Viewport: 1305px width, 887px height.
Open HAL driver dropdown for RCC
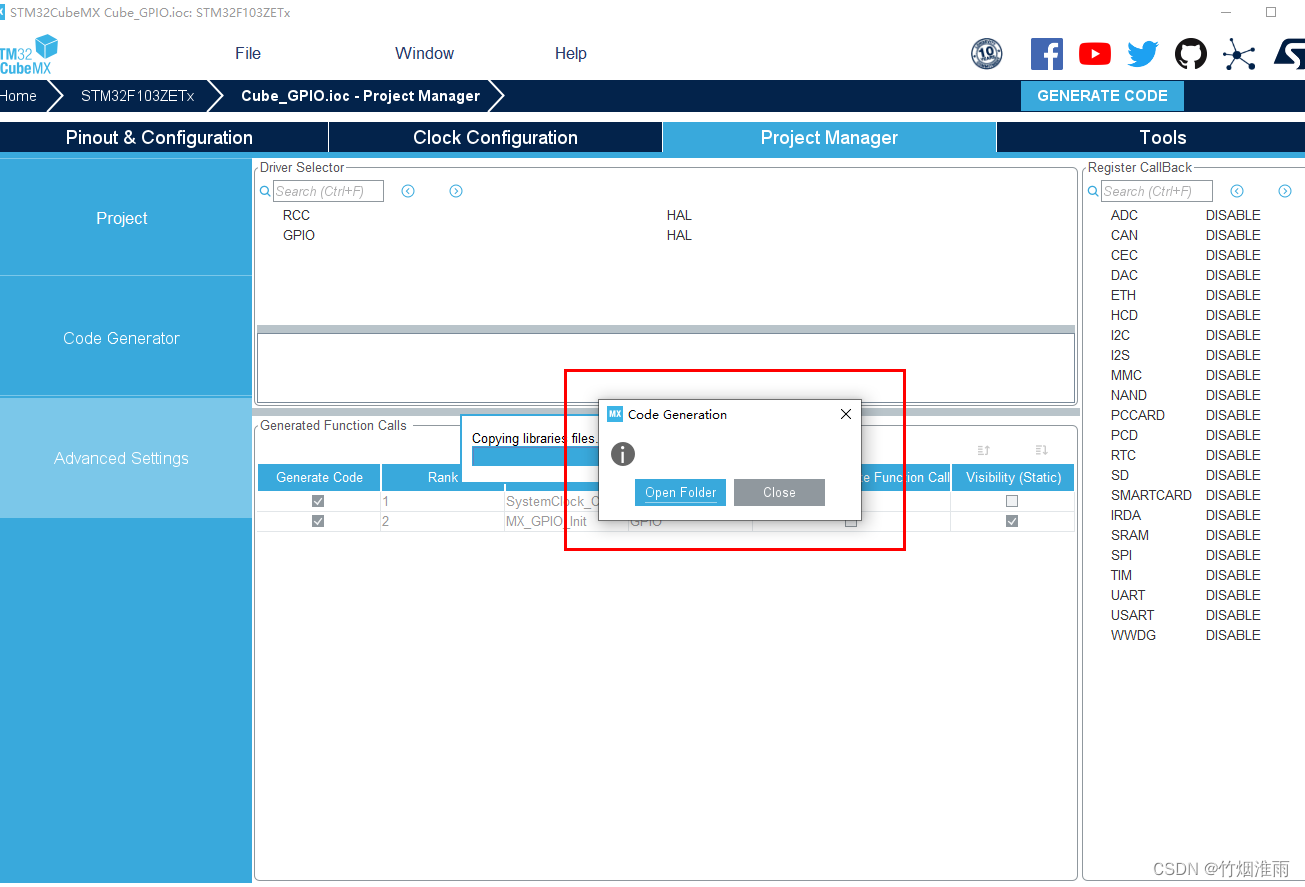point(679,215)
